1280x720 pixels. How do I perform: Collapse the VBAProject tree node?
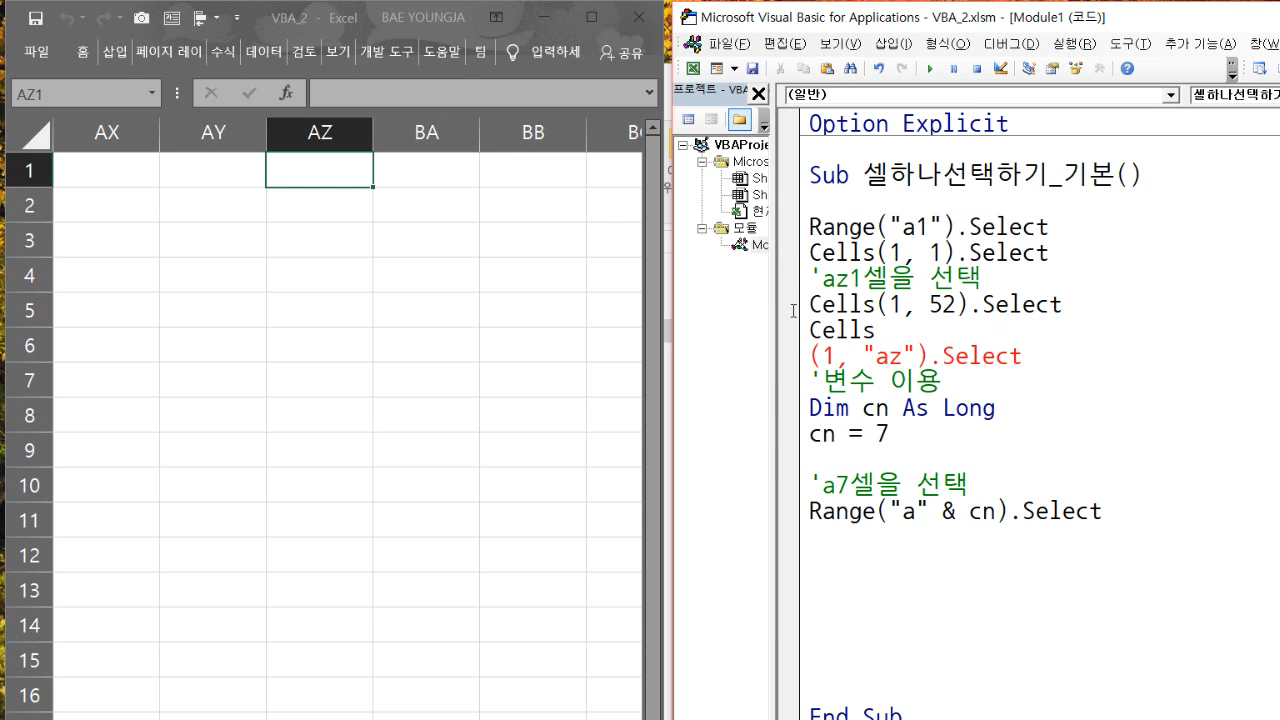[684, 145]
